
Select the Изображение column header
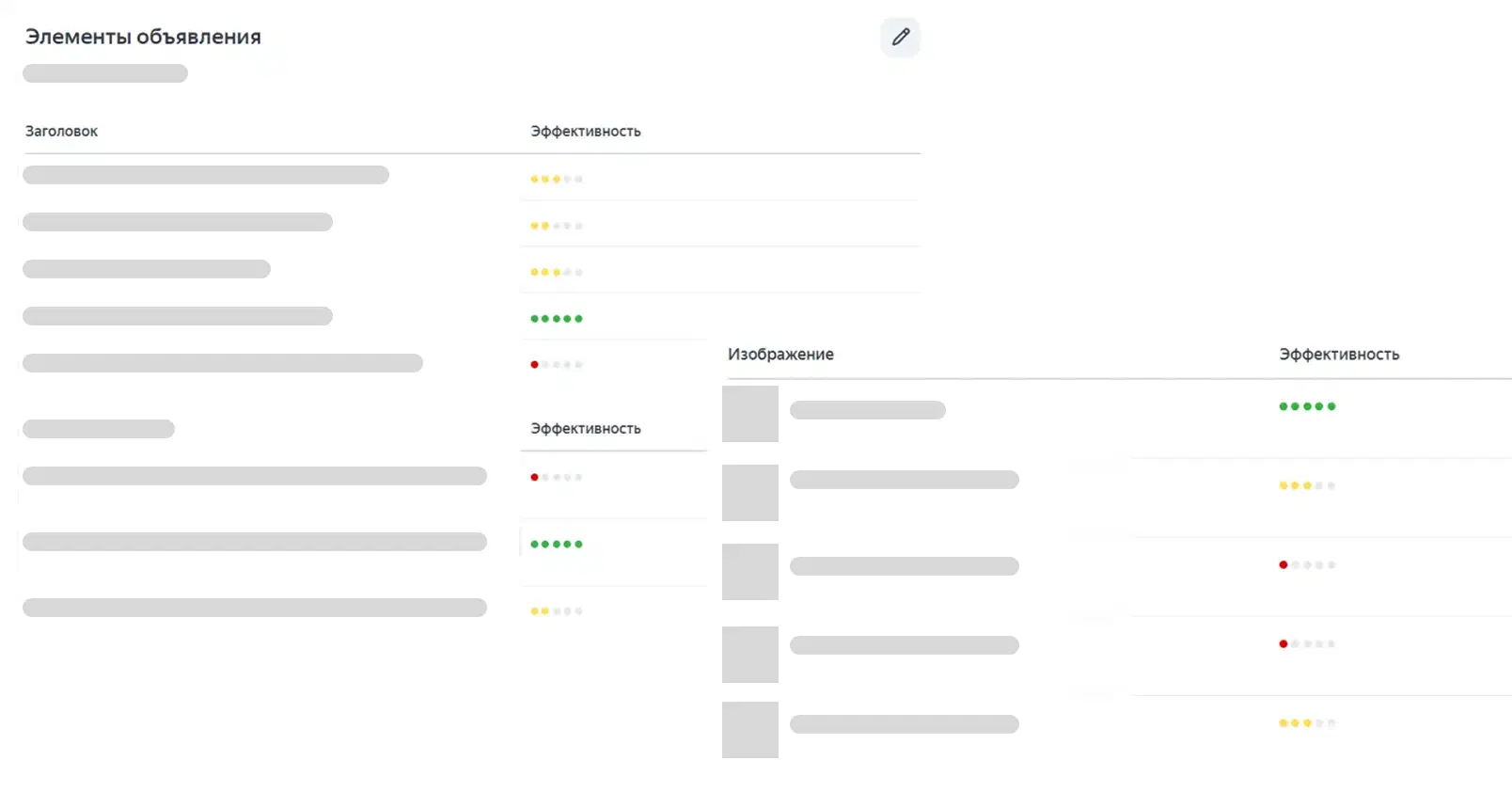click(780, 355)
